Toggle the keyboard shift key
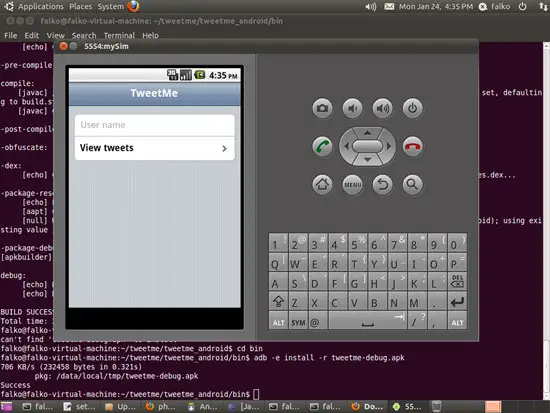 (x=279, y=302)
